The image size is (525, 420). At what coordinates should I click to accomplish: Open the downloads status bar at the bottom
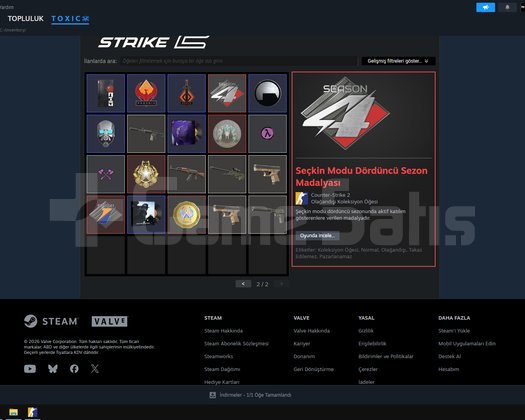coord(250,395)
